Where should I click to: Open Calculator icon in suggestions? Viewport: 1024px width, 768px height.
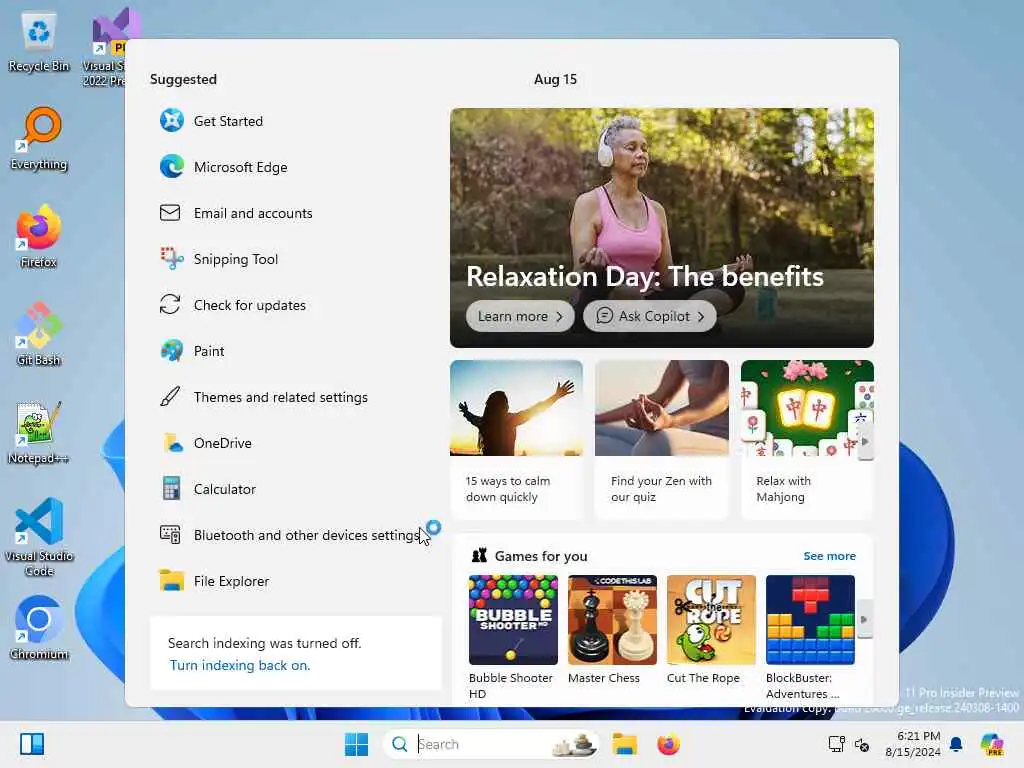click(172, 488)
